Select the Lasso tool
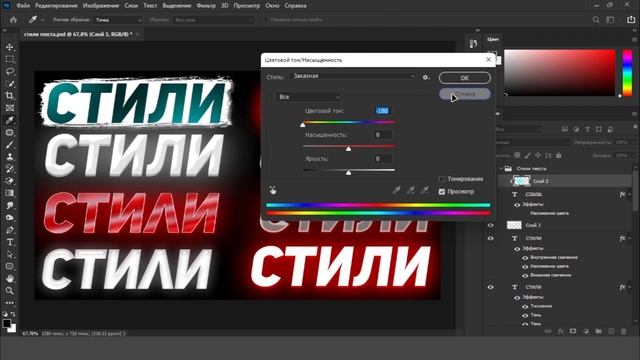This screenshot has height=360, width=640. (9, 72)
